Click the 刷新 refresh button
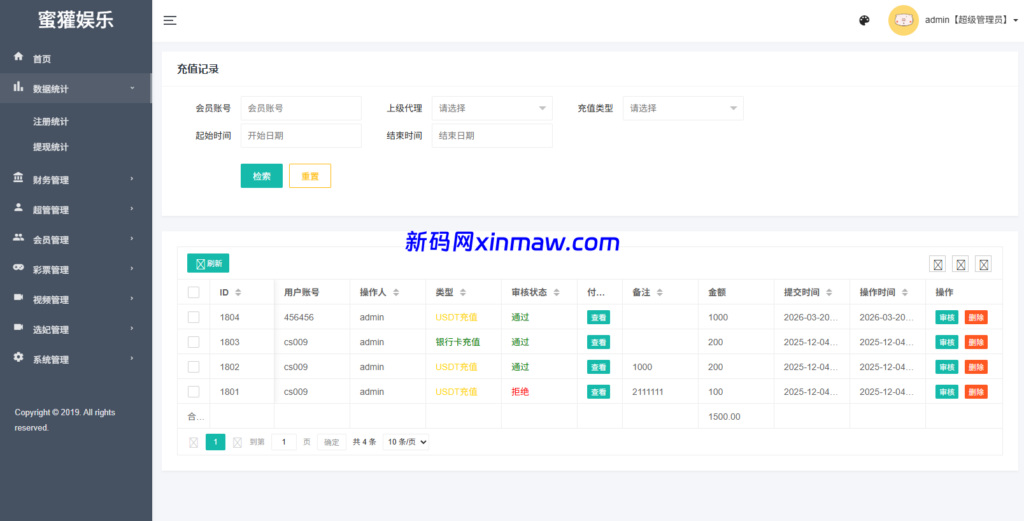Viewport: 1024px width, 521px height. (x=208, y=263)
